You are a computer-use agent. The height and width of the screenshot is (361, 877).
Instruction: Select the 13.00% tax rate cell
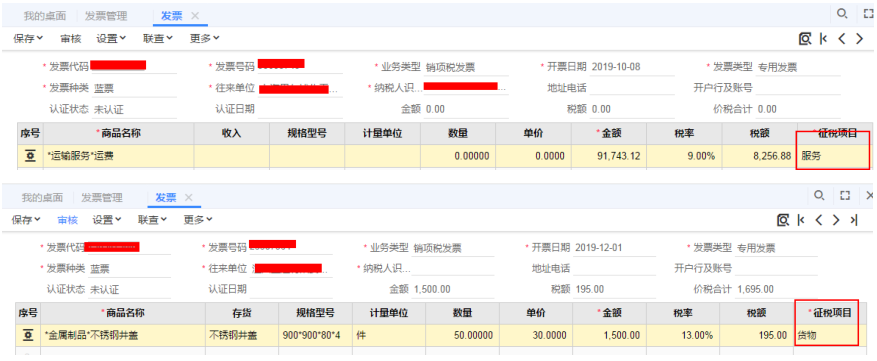[683, 335]
